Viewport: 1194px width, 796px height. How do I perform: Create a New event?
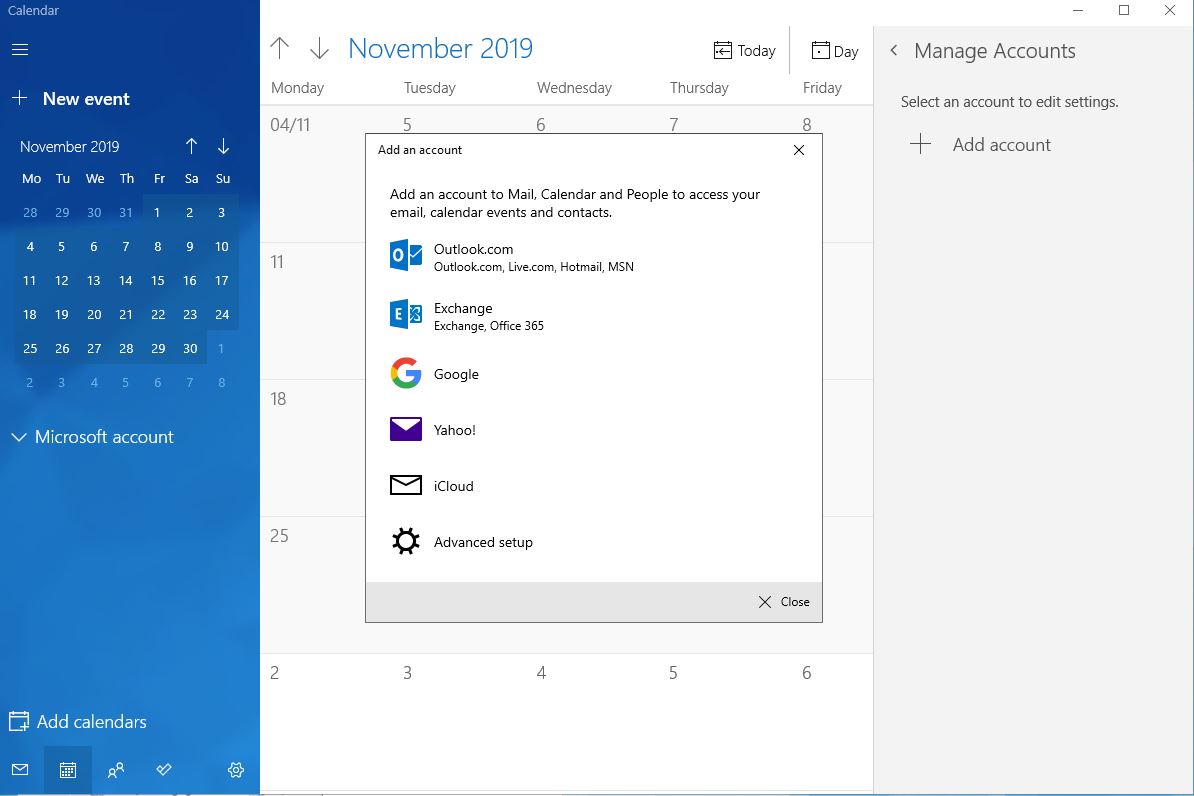[71, 98]
